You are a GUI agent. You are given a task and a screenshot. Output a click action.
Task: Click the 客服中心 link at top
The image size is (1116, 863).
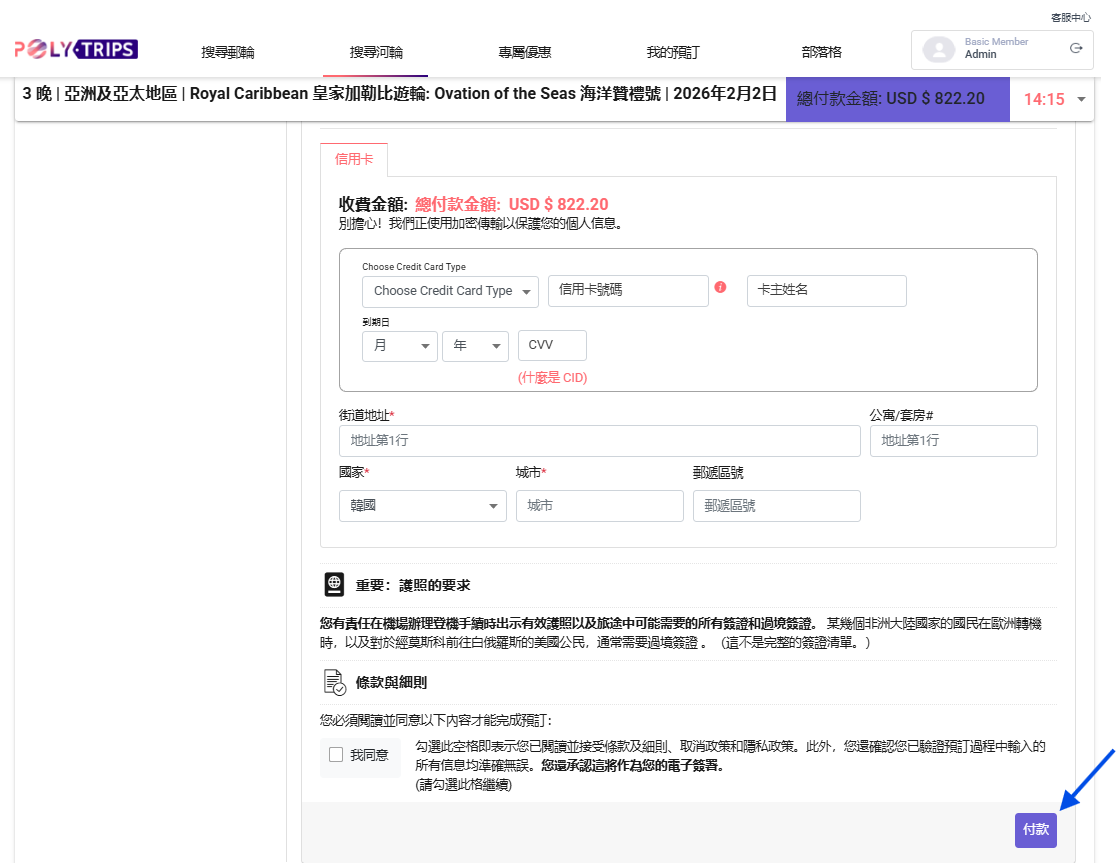tap(1070, 17)
